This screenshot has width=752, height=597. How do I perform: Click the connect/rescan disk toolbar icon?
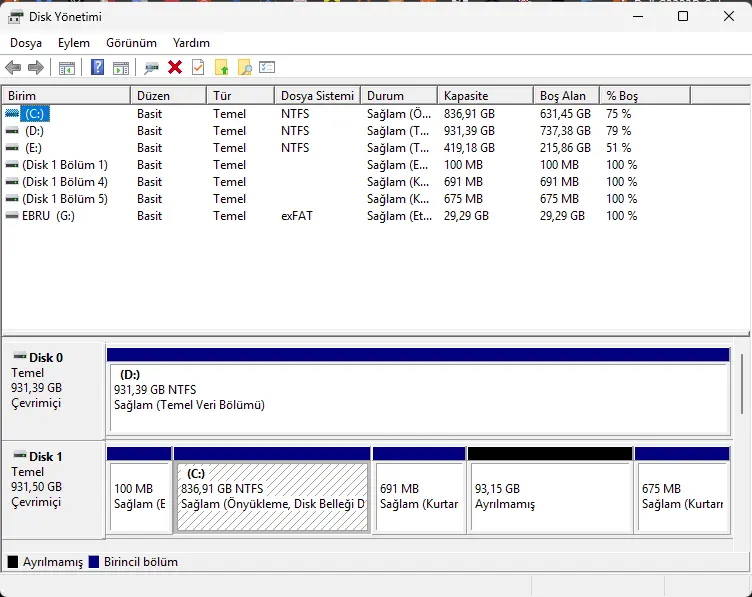[152, 68]
